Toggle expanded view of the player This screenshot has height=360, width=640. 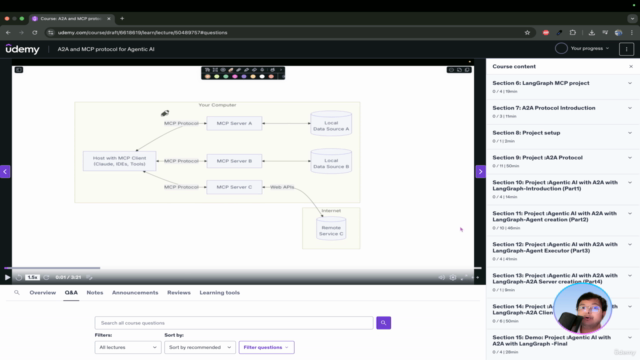(475, 277)
